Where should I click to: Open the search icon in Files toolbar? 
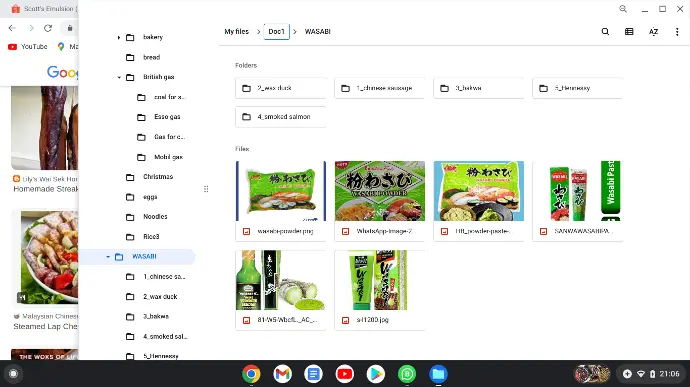[605, 32]
